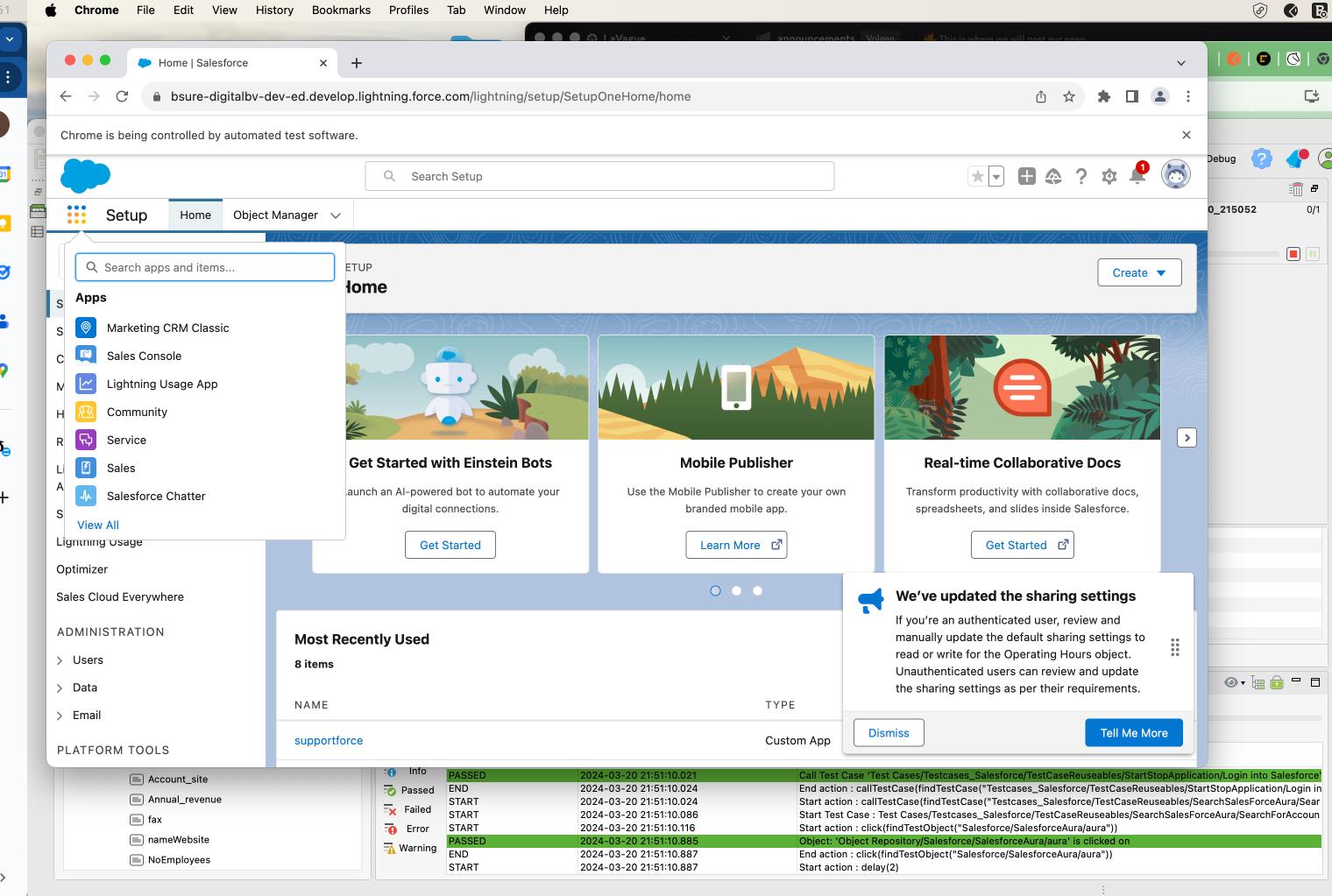Toggle the Passed log filter
This screenshot has height=896, width=1332.
pos(409,790)
